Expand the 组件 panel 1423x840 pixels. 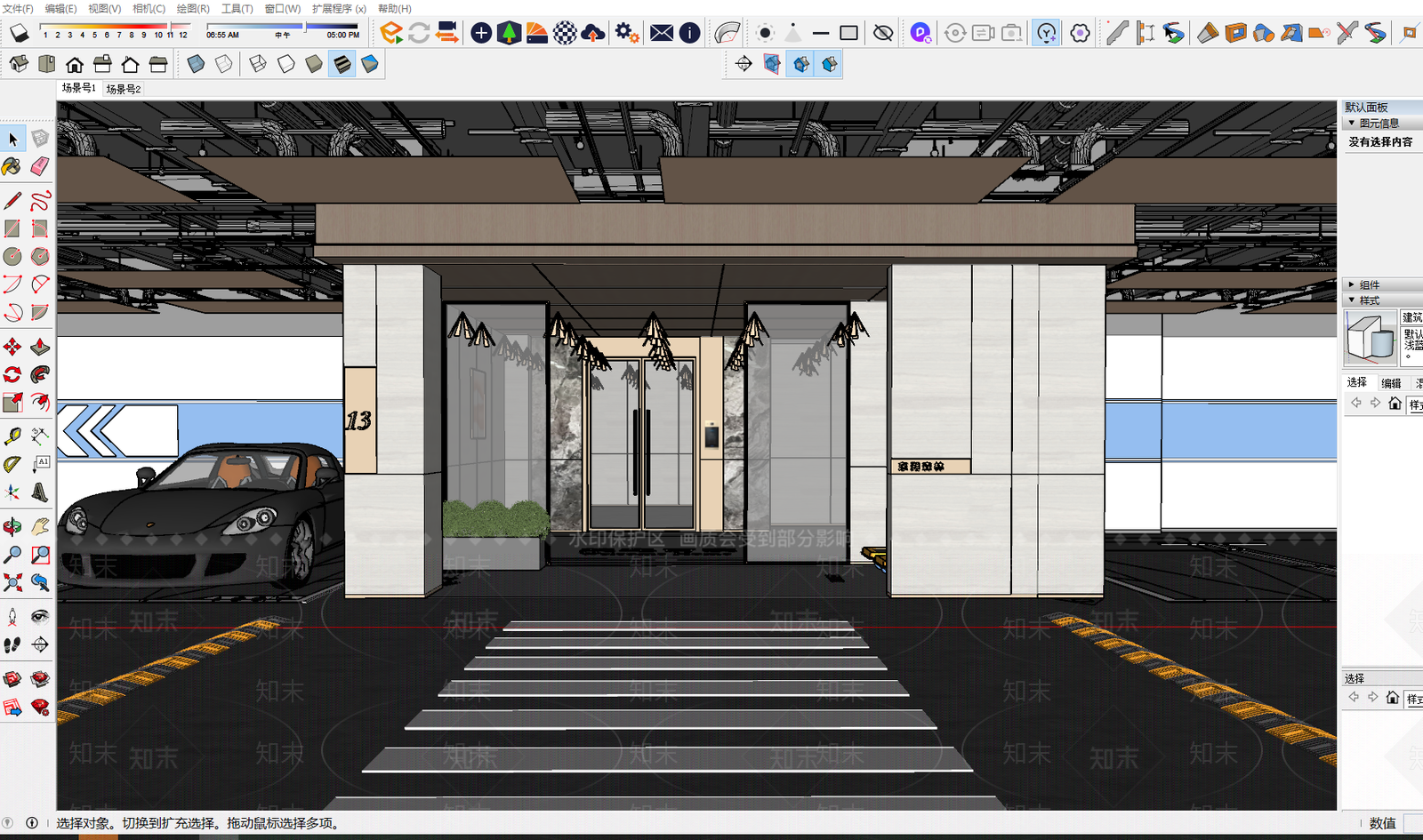[x=1352, y=285]
